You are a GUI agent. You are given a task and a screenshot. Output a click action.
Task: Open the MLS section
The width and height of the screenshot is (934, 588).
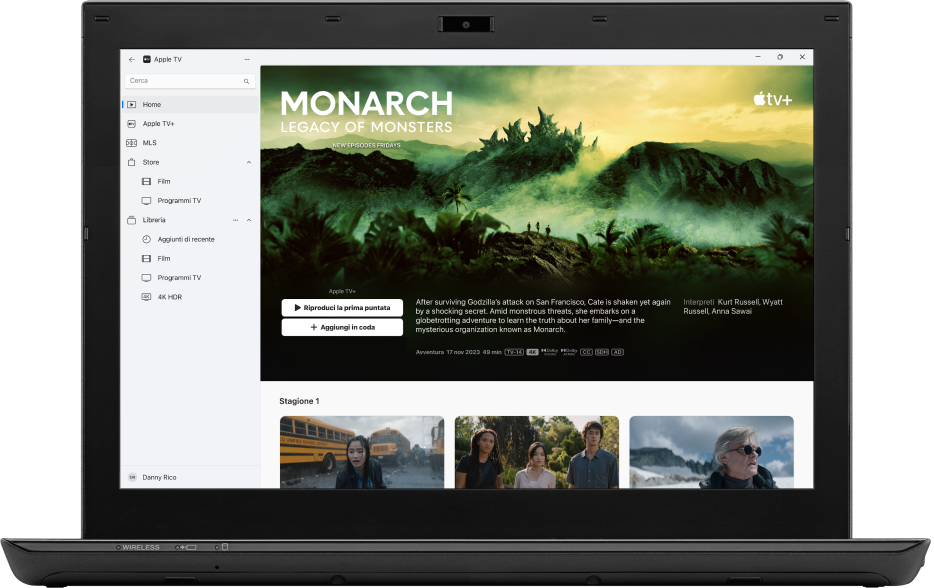[x=190, y=143]
